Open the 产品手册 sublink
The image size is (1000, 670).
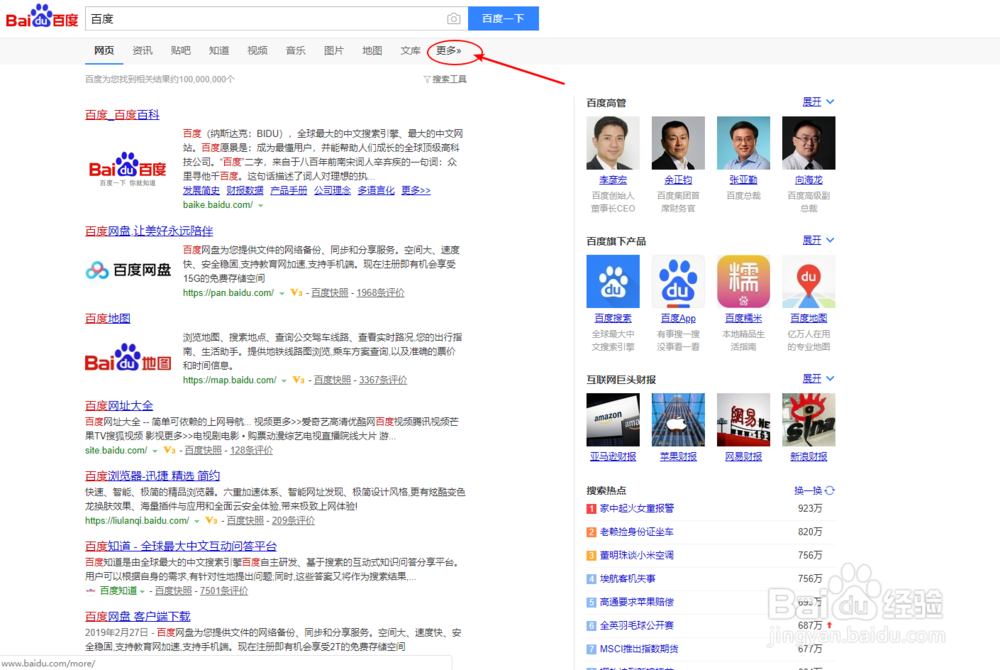point(288,191)
